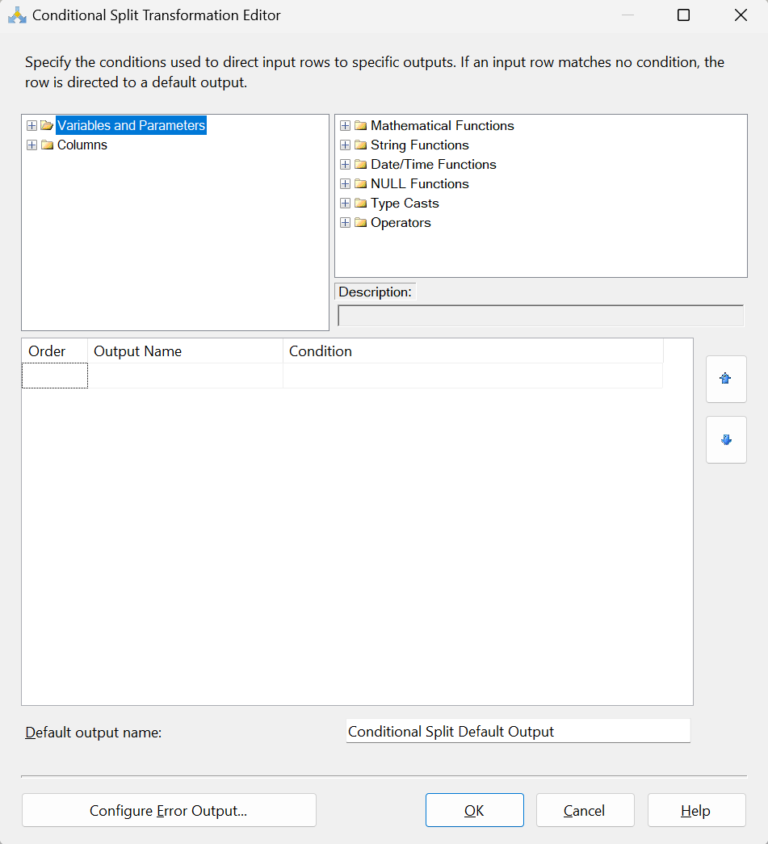
Task: Select the Type Casts folder icon
Action: (x=361, y=203)
